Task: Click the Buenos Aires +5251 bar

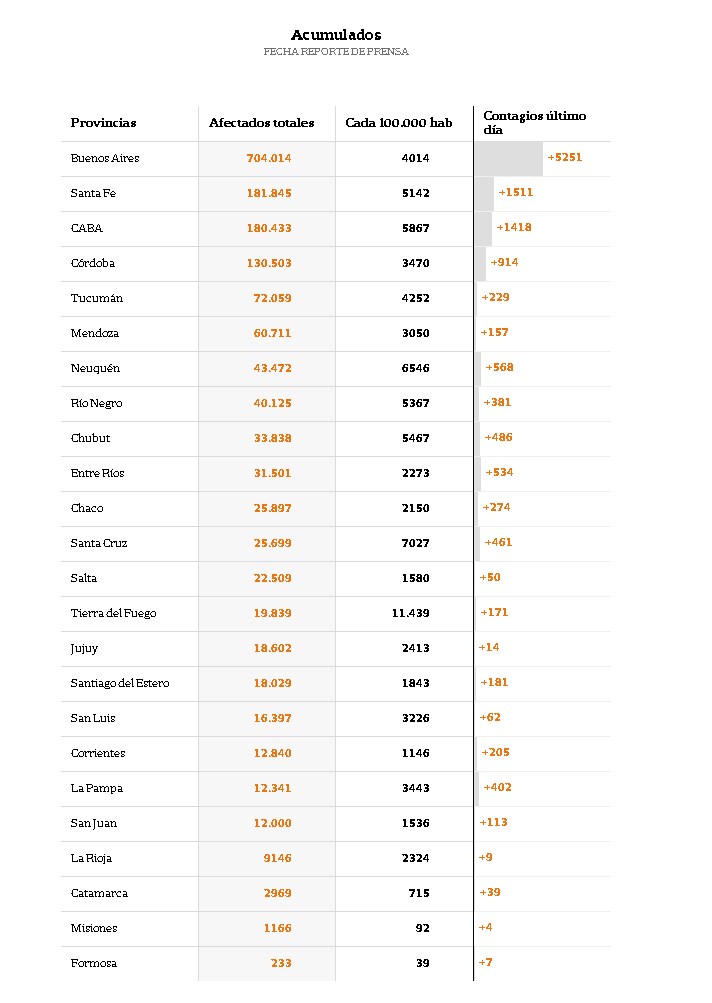Action: click(509, 158)
